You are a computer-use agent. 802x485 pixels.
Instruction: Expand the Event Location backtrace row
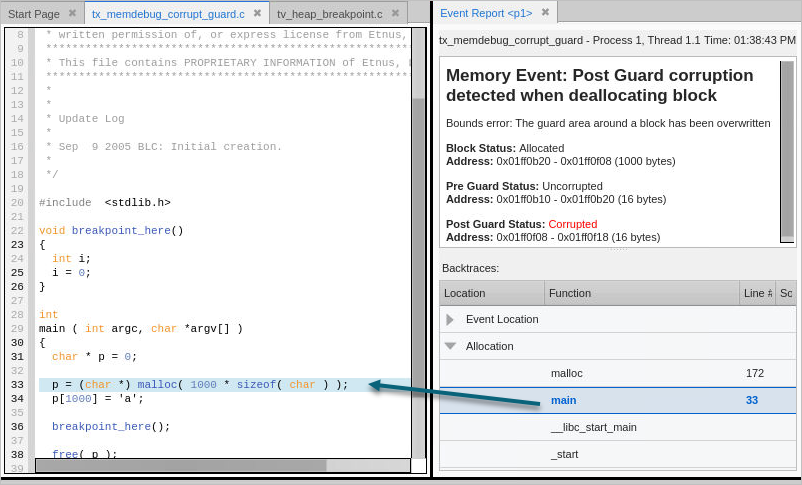tap(450, 319)
